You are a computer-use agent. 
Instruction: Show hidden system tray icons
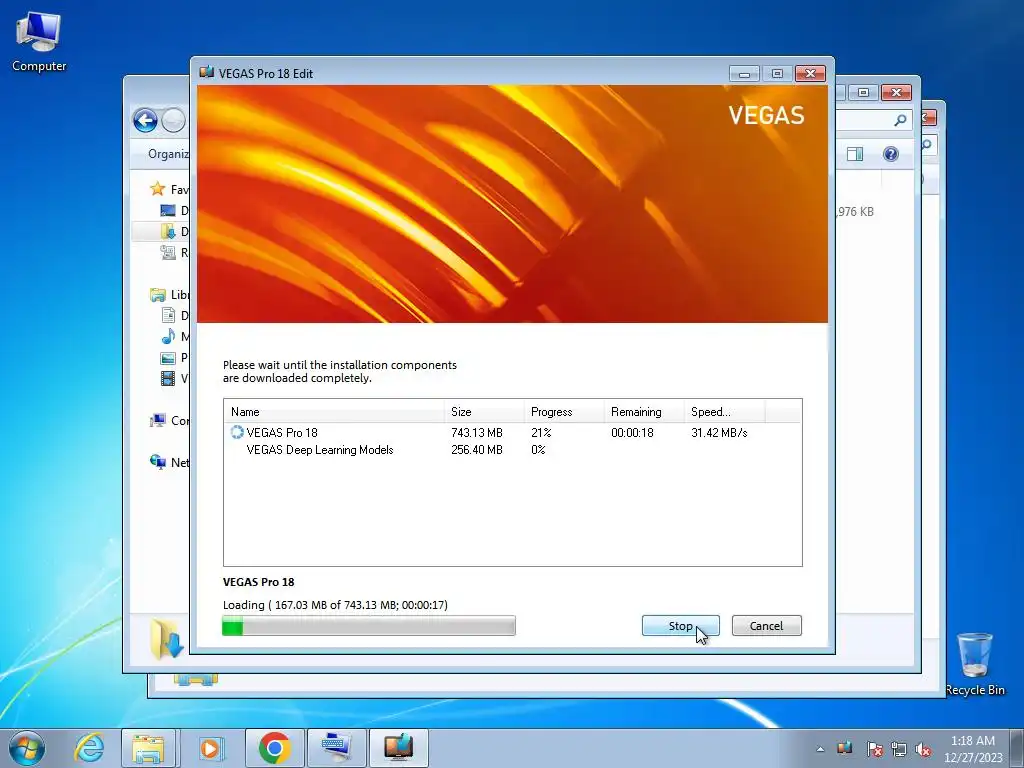tap(820, 749)
